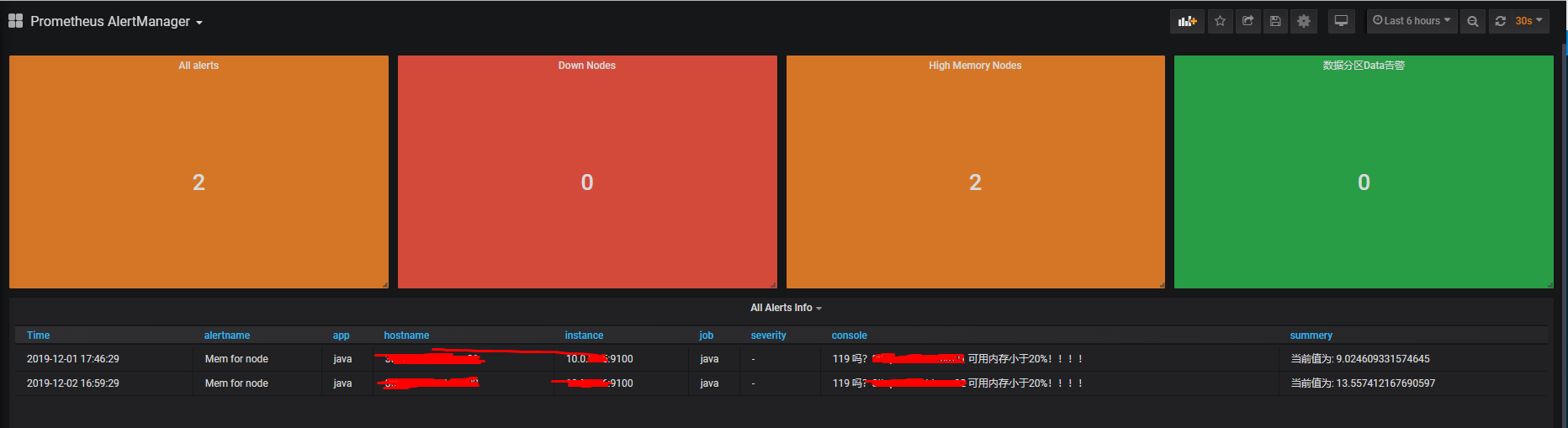Viewport: 1568px width, 428px height.
Task: Star this dashboard as favorite
Action: point(1220,21)
